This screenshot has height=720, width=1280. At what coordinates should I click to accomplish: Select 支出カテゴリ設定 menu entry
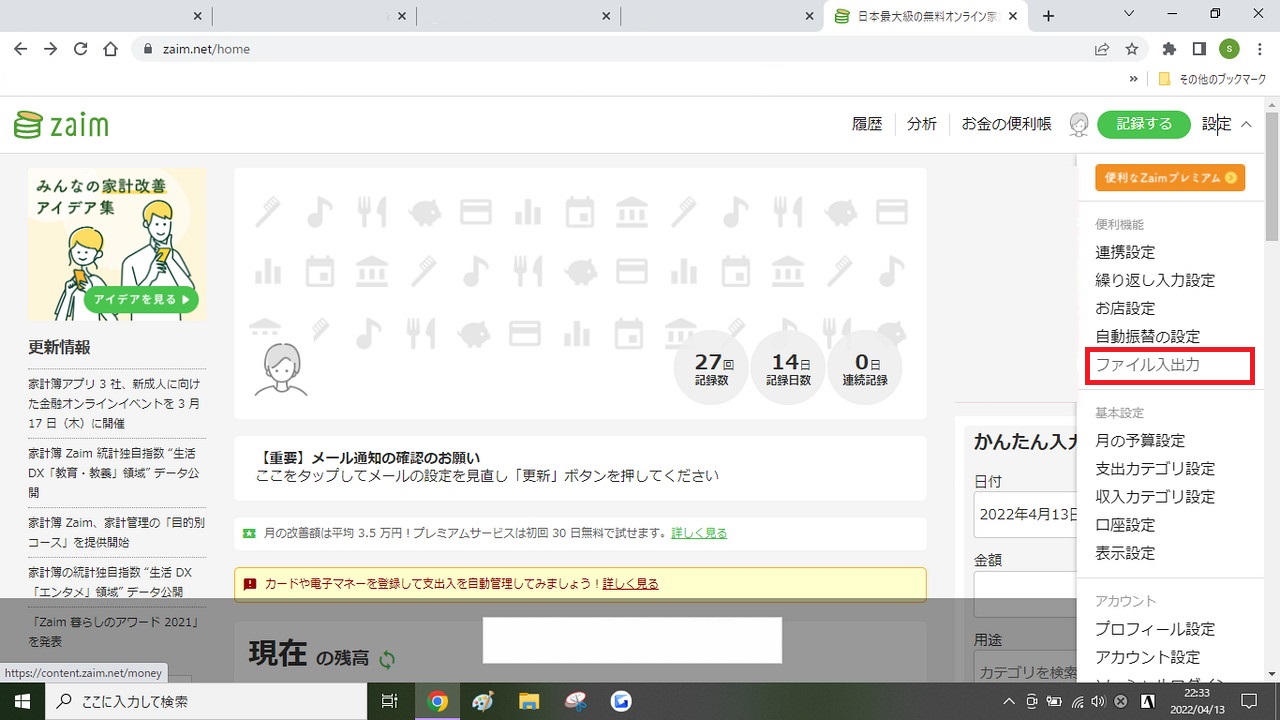point(1155,469)
